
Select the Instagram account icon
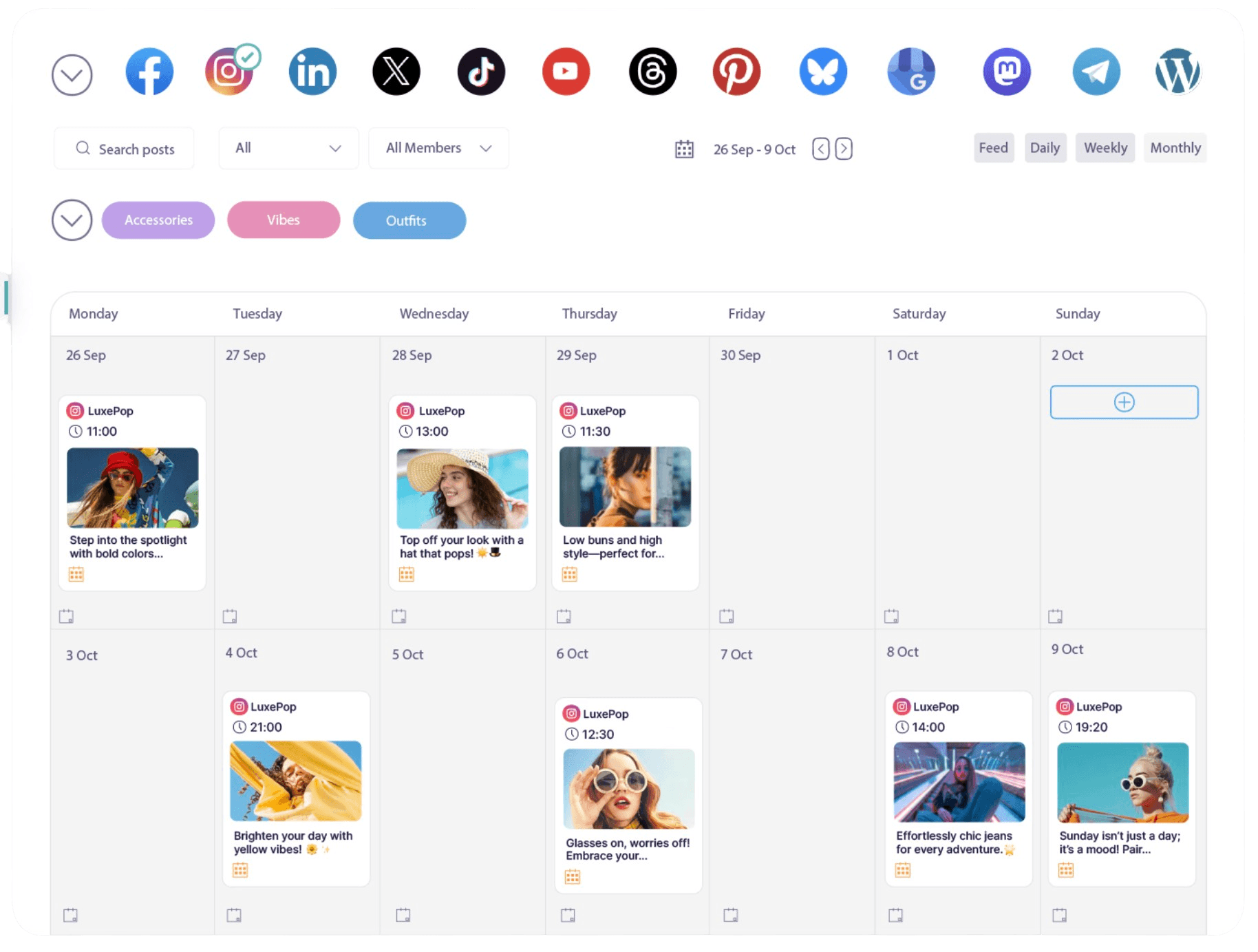(229, 72)
